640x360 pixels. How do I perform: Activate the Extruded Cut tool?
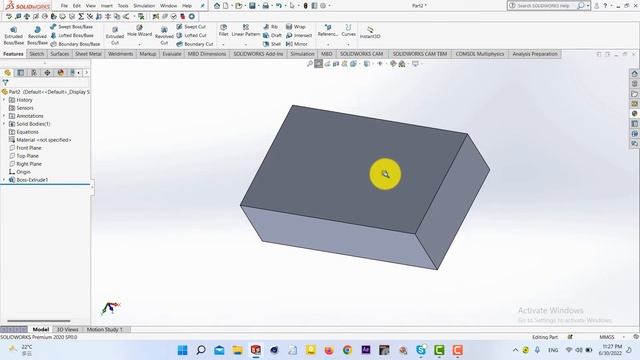click(115, 36)
